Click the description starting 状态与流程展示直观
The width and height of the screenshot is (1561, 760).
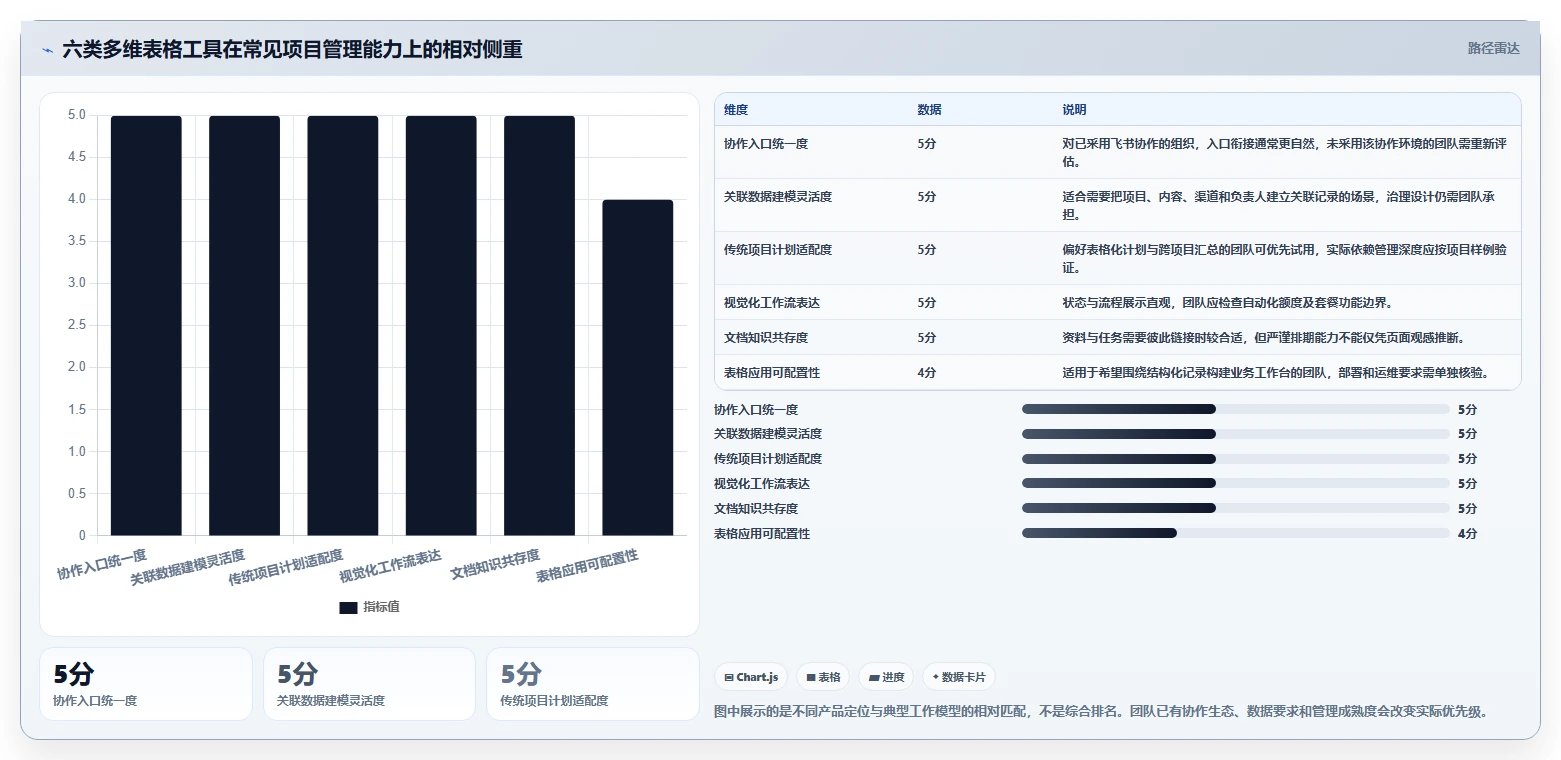[x=1228, y=302]
